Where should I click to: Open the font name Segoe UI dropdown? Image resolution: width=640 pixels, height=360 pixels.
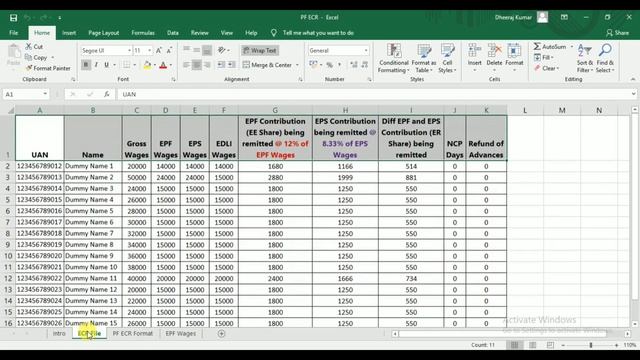(129, 51)
